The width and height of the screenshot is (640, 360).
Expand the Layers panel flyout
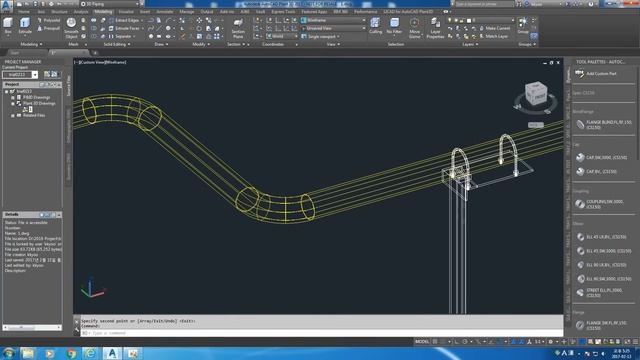(x=471, y=44)
